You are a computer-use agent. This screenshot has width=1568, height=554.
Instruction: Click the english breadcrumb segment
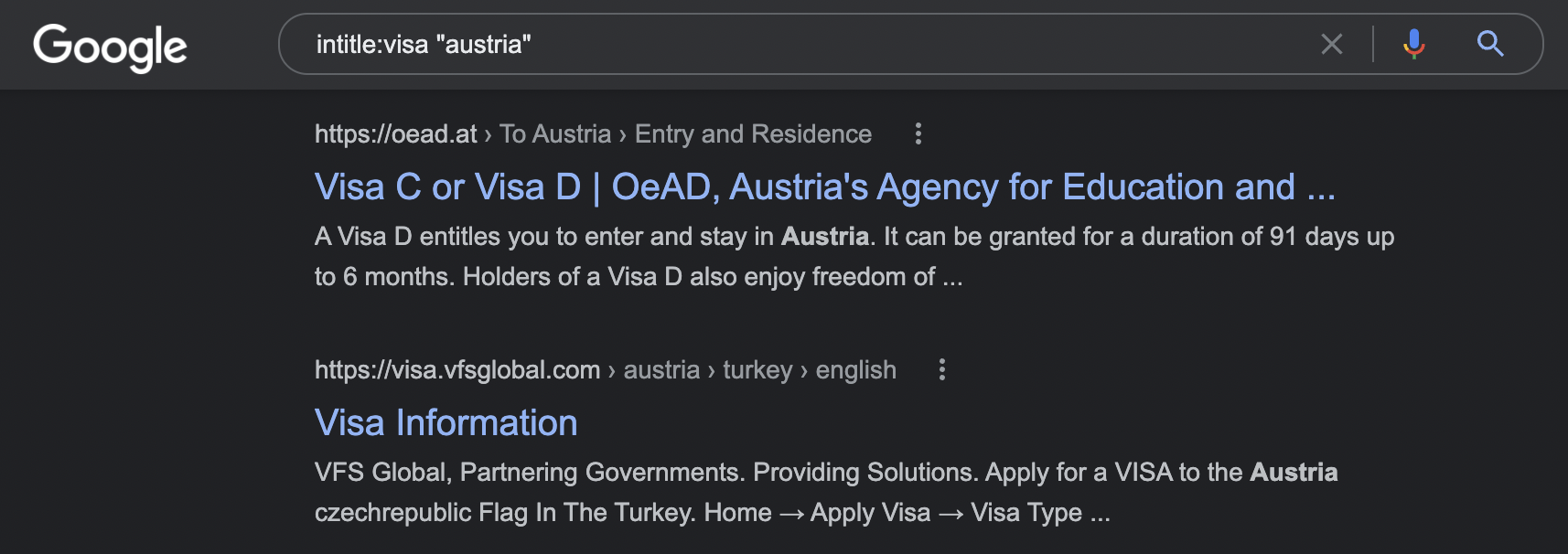(855, 370)
